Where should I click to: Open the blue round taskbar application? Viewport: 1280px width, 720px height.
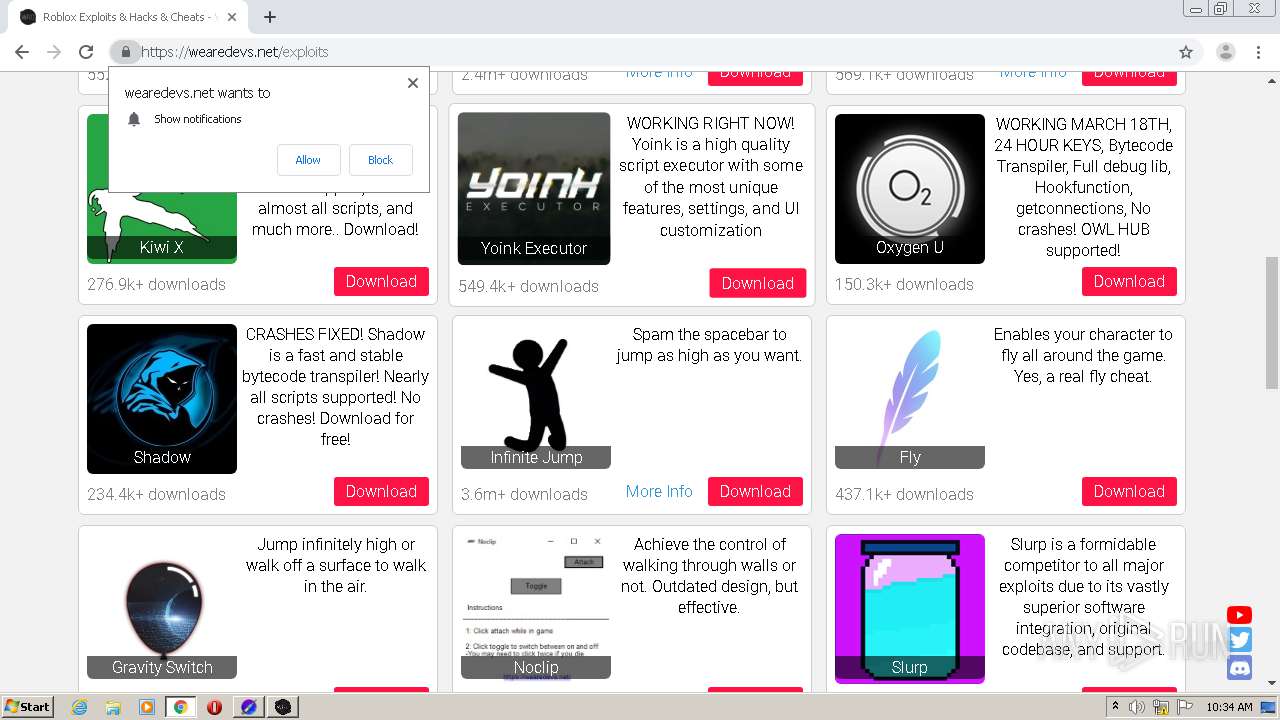pos(249,707)
